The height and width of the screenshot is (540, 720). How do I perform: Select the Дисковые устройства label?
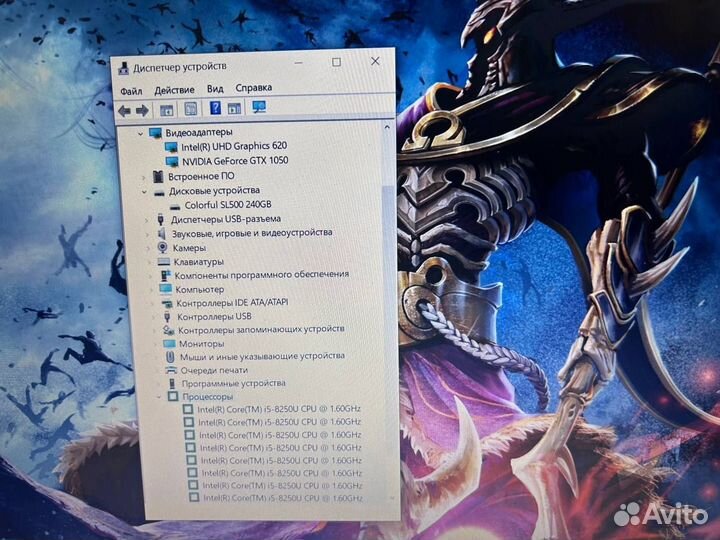(x=214, y=190)
